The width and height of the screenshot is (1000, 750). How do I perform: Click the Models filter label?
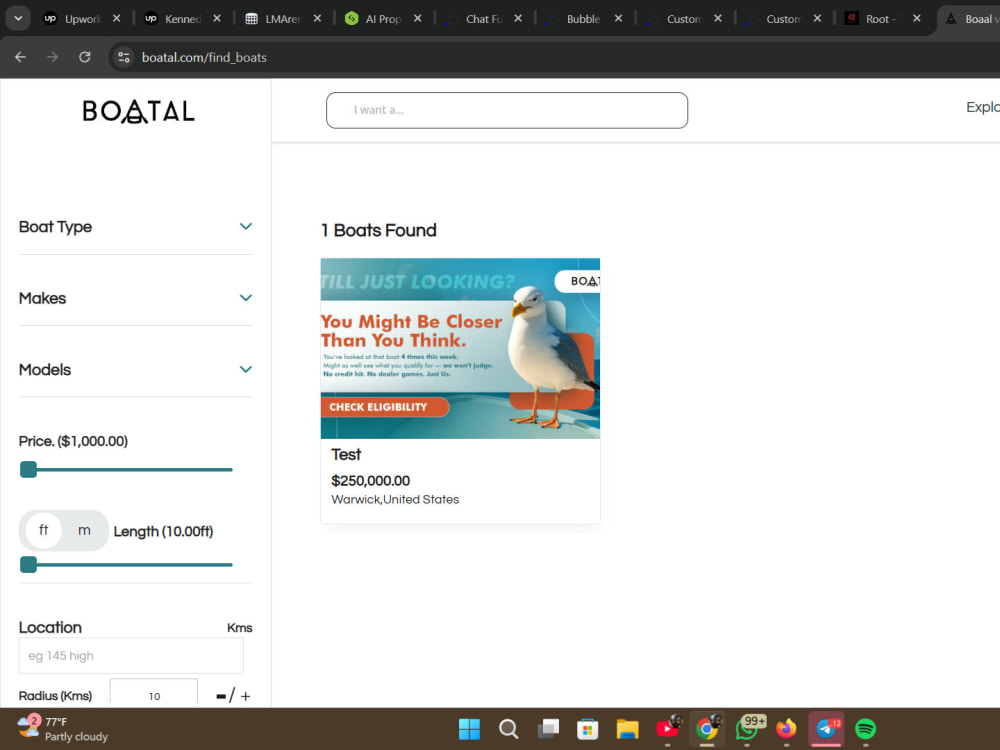[x=45, y=370]
